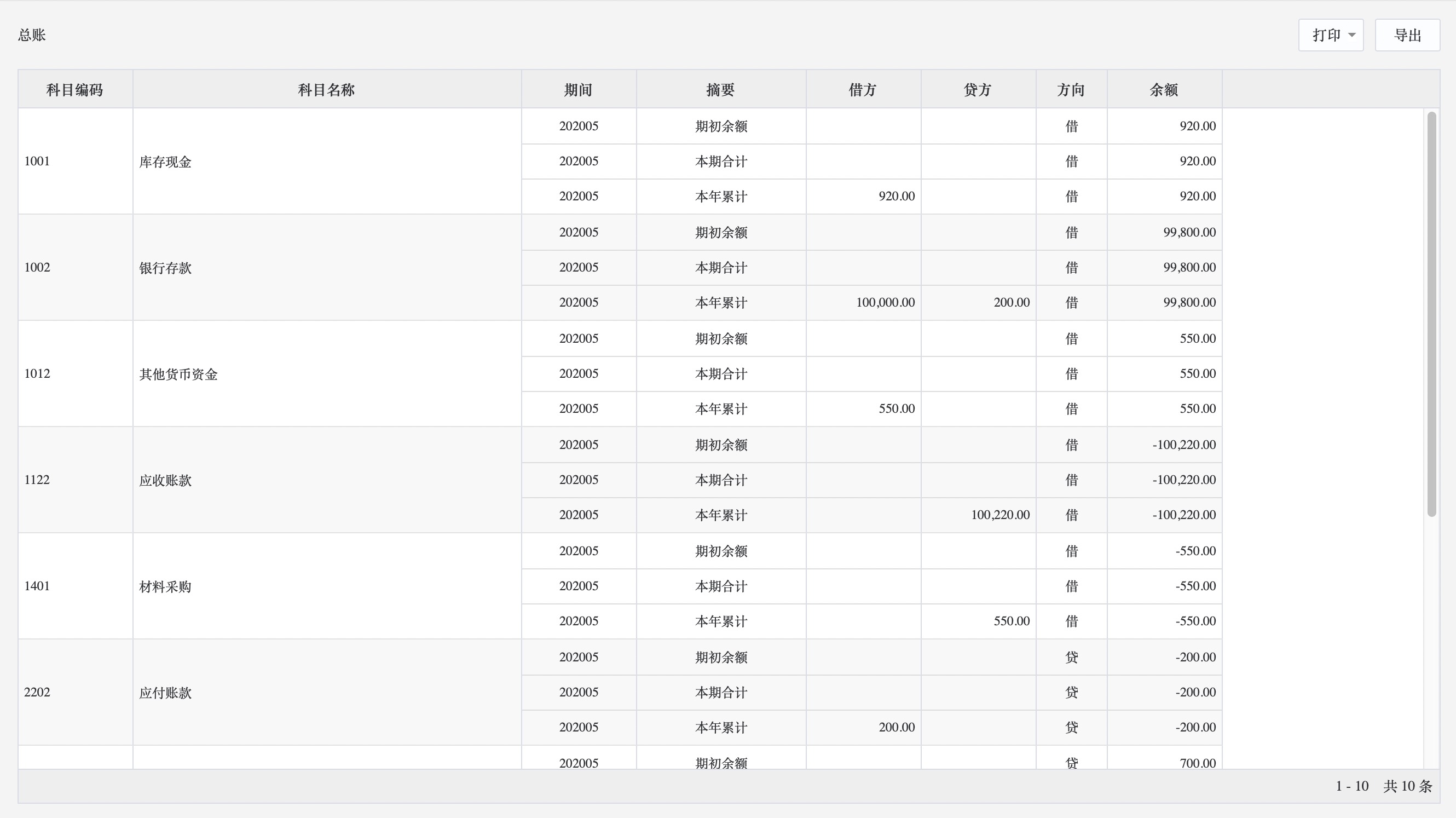Click 期初余额 summary in 应付账款 row
The width and height of the screenshot is (1456, 818).
point(721,658)
